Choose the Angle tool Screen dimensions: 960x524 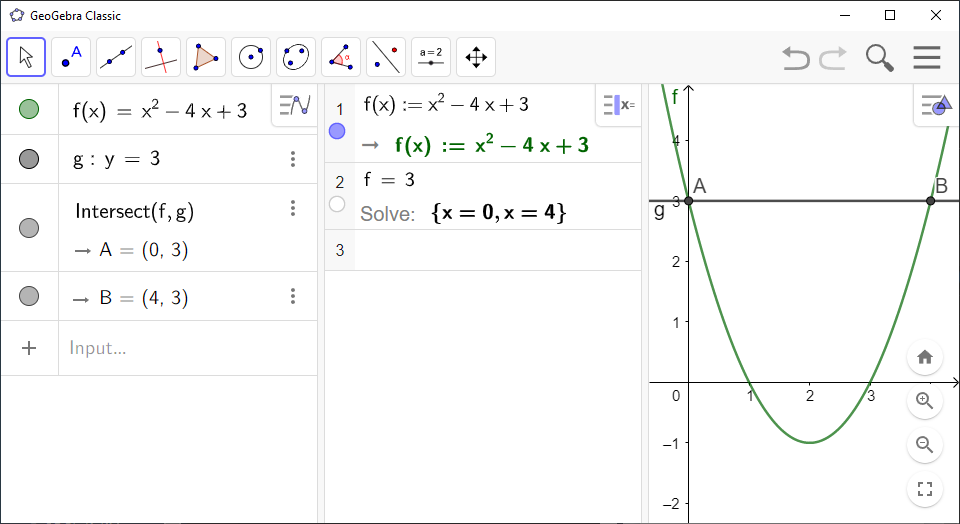click(x=341, y=57)
